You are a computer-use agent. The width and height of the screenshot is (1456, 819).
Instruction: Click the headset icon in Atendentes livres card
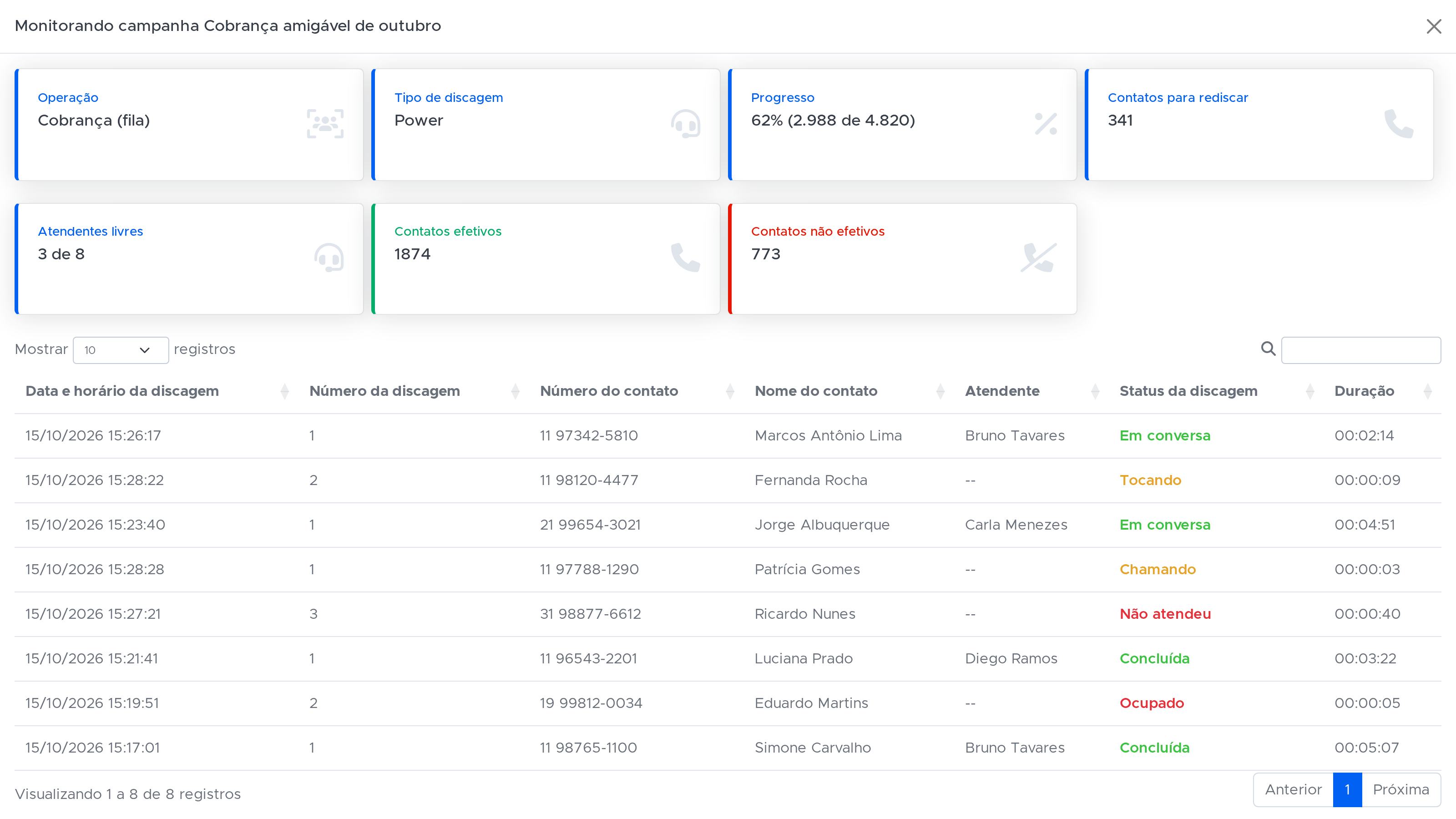pos(329,258)
